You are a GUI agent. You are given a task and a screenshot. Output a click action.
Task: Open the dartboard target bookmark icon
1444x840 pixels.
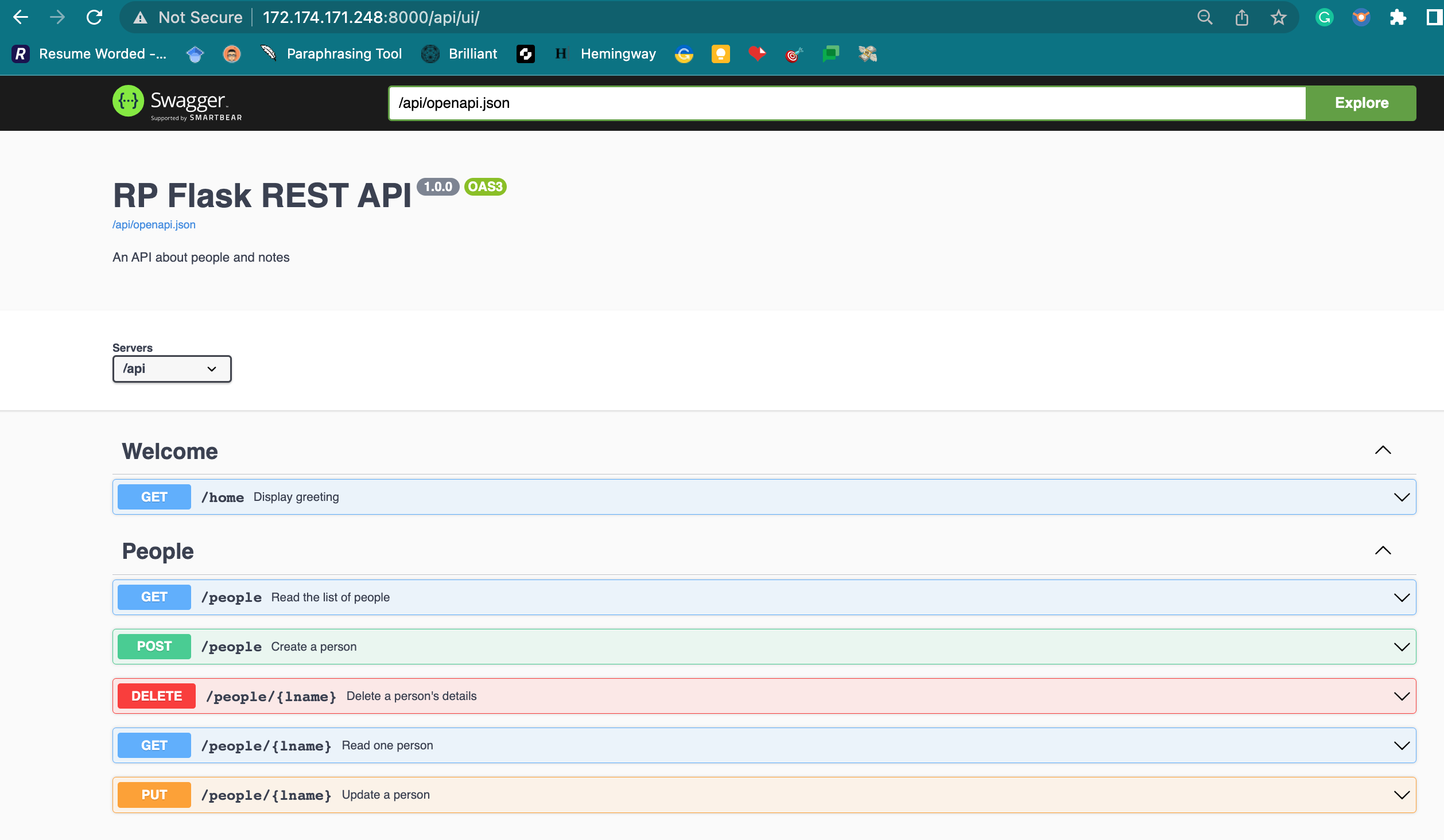[794, 53]
